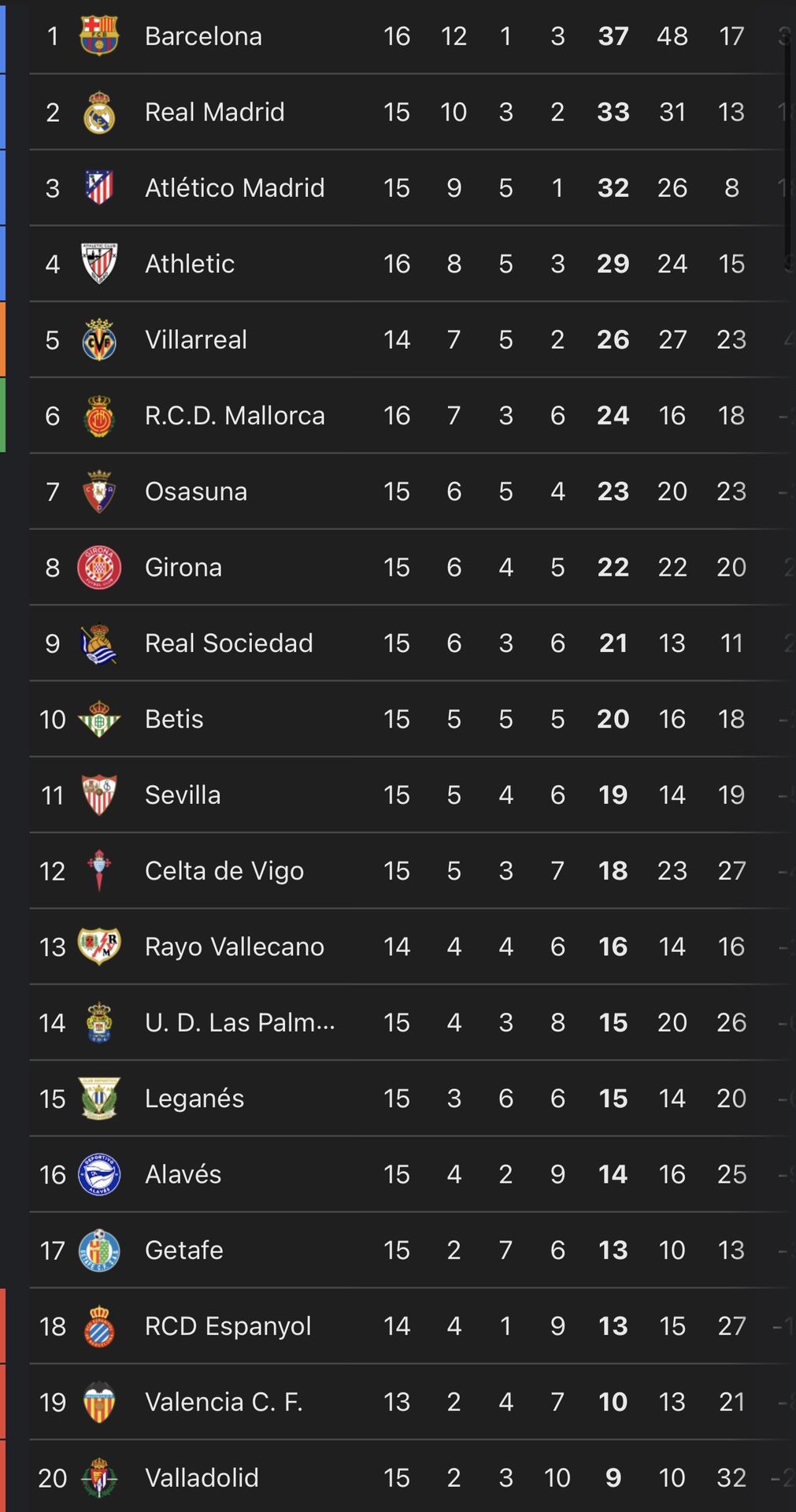The width and height of the screenshot is (796, 1512).
Task: Select the Real Sociedad crest icon
Action: [x=99, y=643]
